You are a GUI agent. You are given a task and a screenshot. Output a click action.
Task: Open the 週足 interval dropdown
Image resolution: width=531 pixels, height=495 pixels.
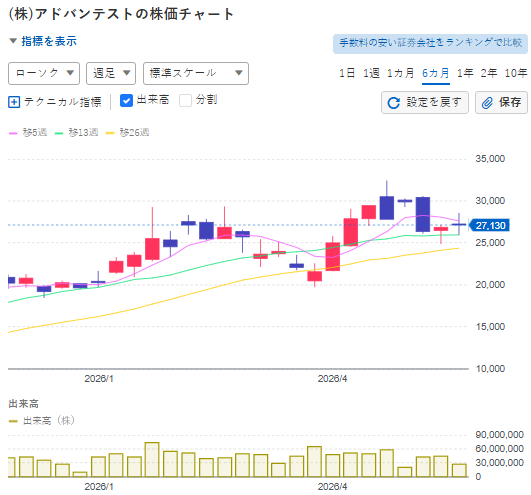click(111, 73)
